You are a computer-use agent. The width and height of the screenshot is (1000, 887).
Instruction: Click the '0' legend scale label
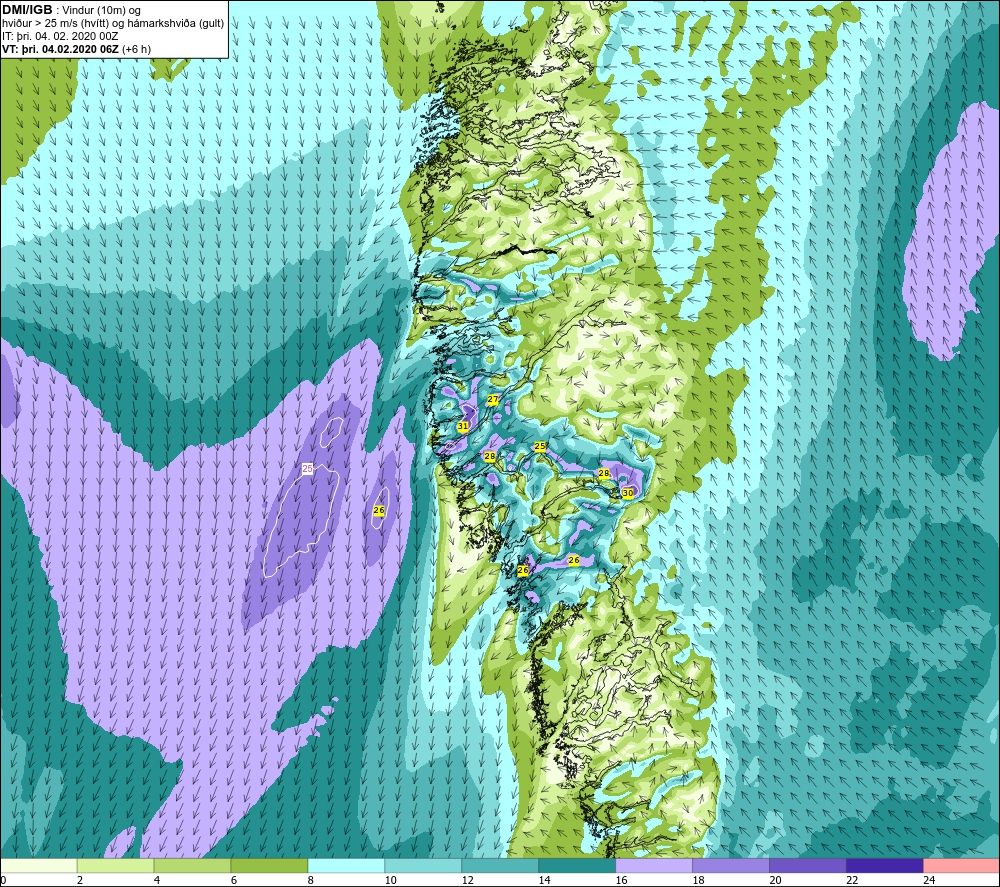tap(3, 880)
